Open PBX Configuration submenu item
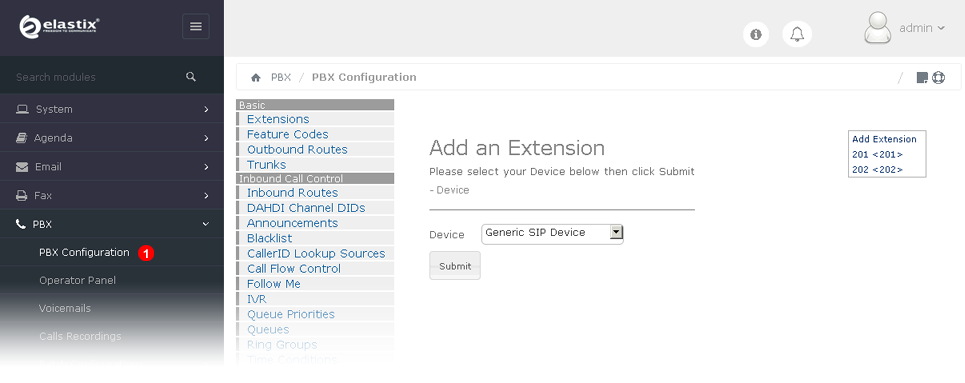The width and height of the screenshot is (965, 383). click(x=84, y=252)
